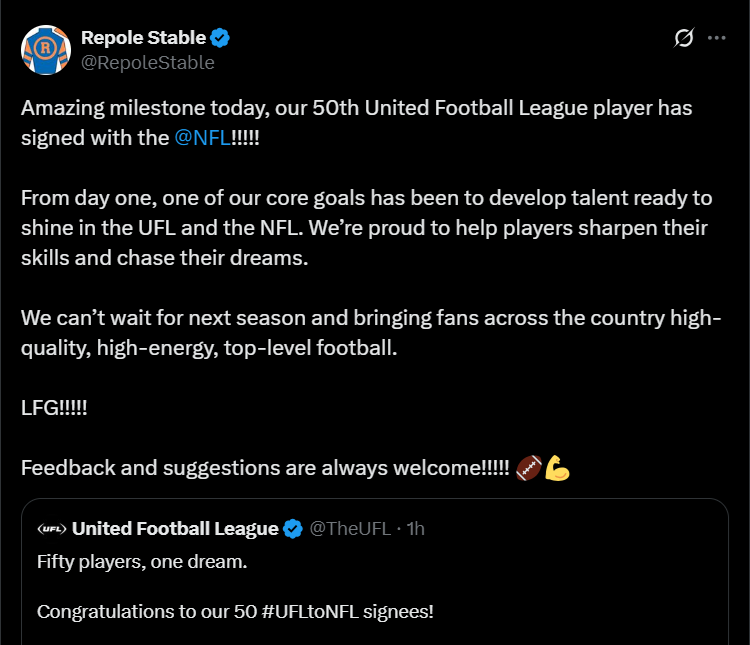Open the @RepoleStable handle
750x645 pixels.
(147, 63)
